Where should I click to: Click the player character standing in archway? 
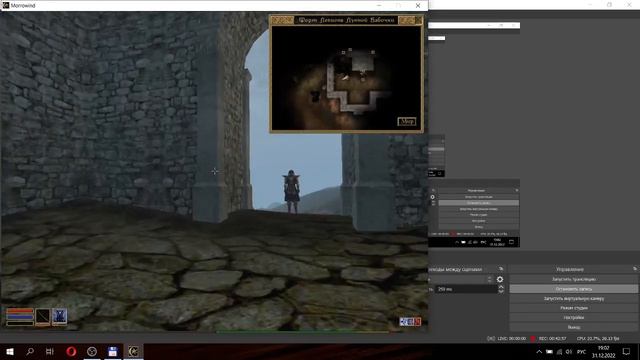291,191
